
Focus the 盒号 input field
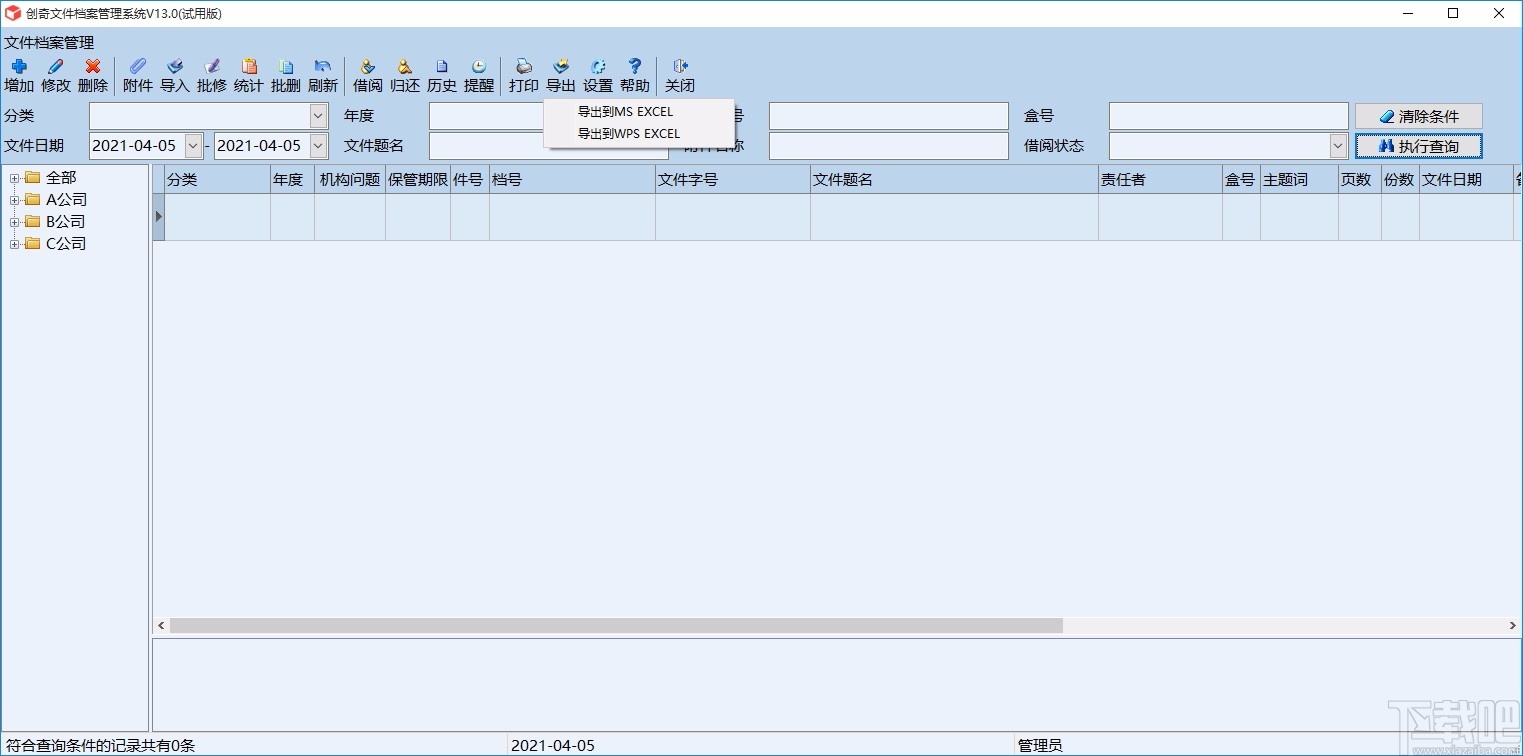click(1228, 116)
